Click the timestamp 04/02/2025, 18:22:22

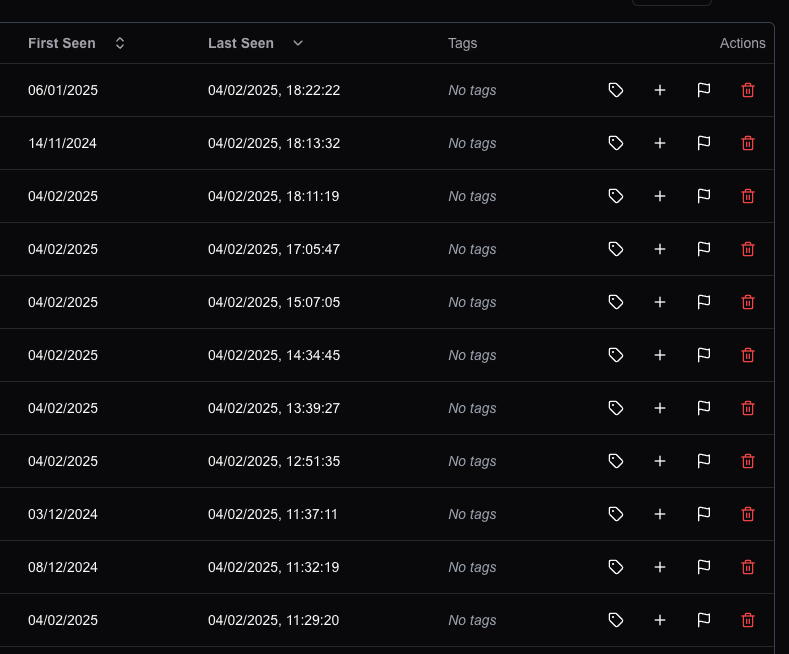click(274, 90)
